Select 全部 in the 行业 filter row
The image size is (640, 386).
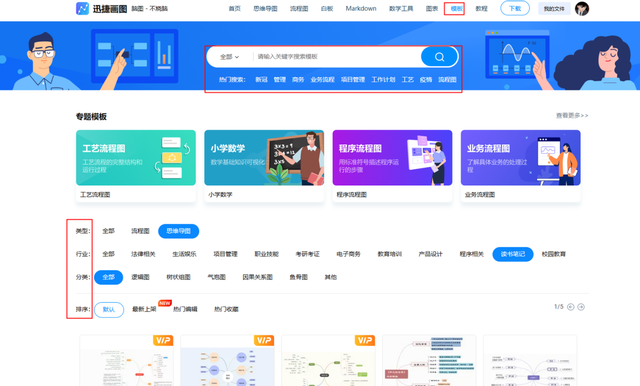click(x=108, y=254)
